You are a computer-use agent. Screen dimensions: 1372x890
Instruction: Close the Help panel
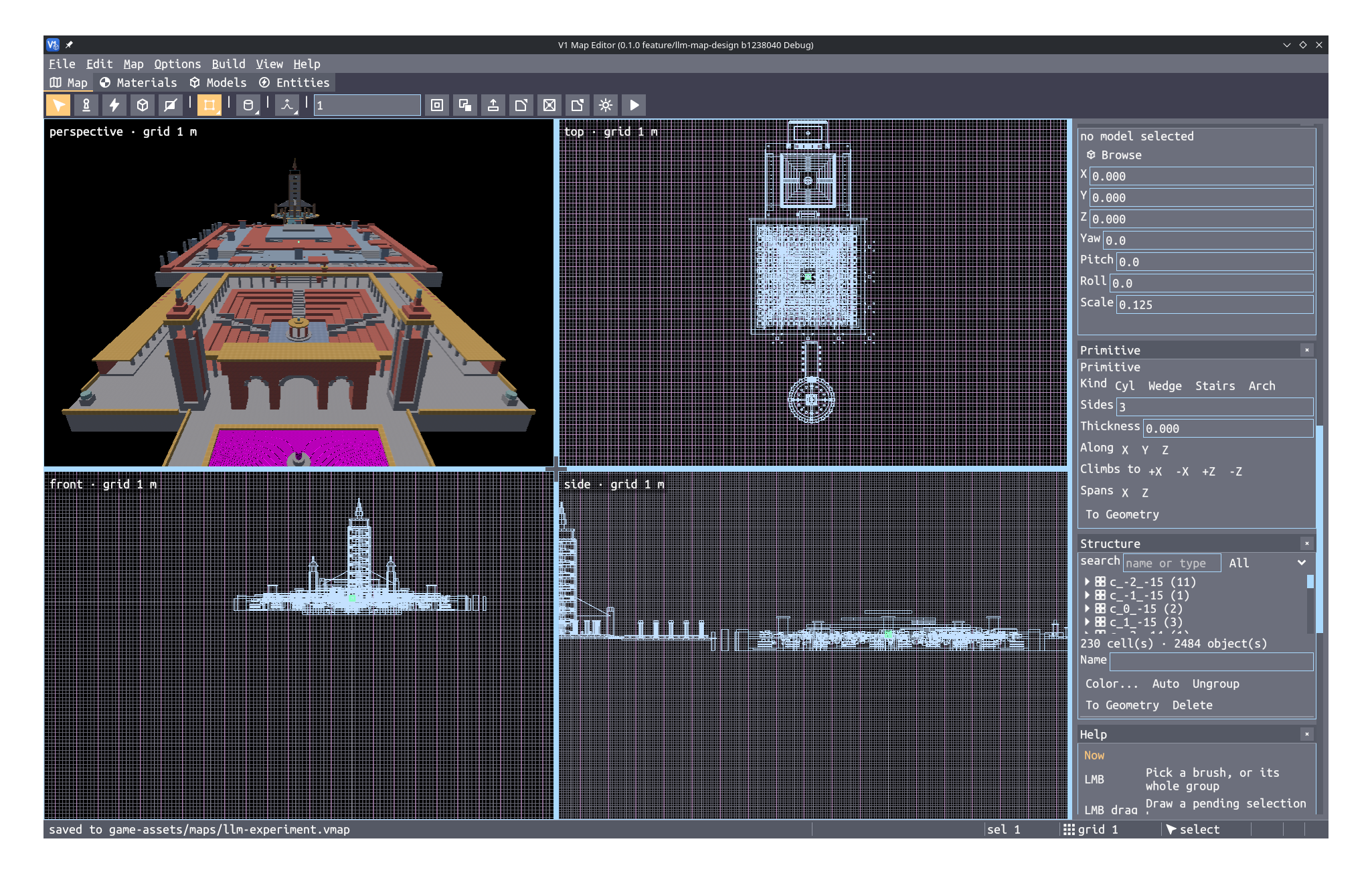[x=1306, y=734]
